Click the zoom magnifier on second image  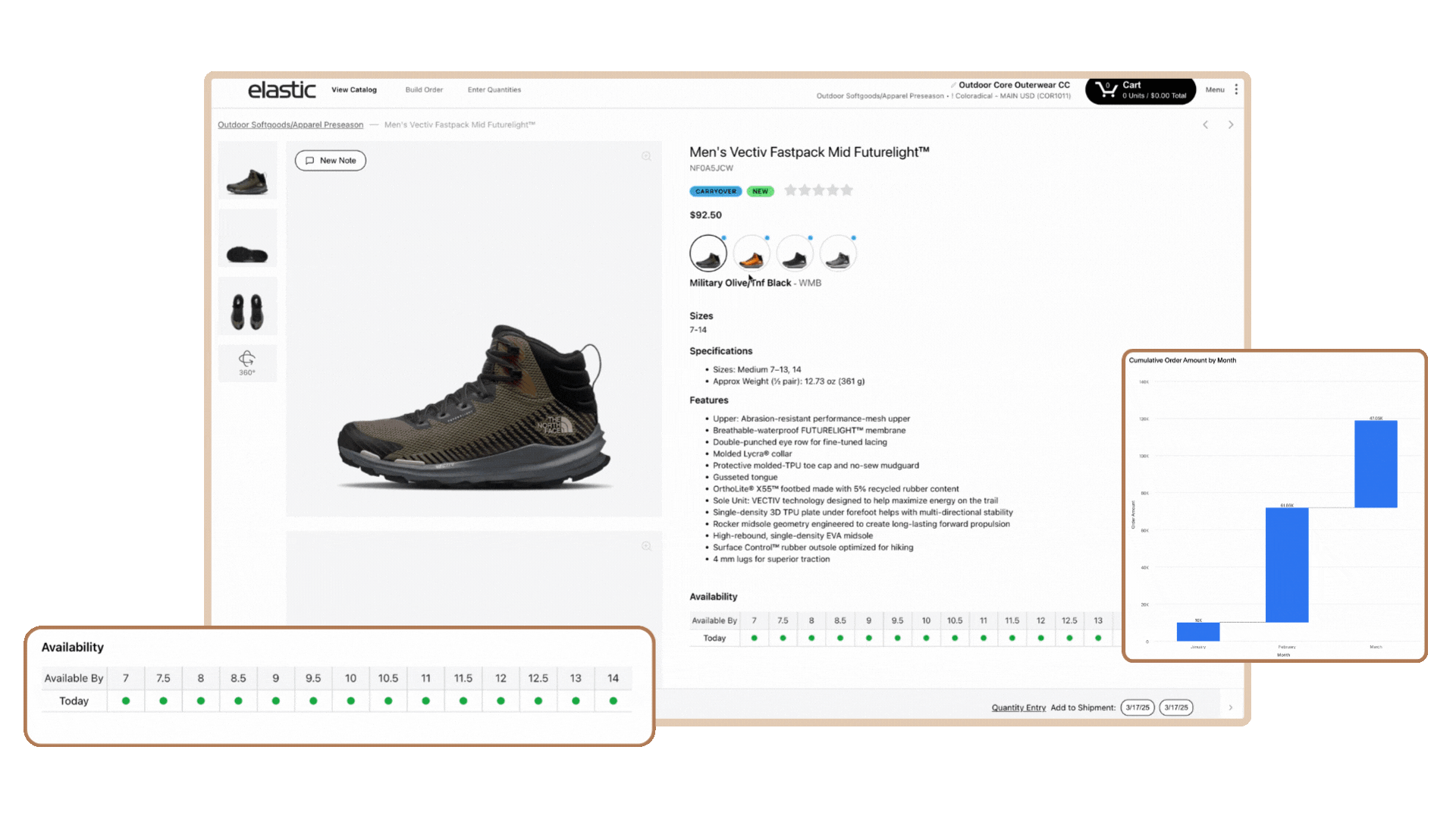click(x=646, y=546)
